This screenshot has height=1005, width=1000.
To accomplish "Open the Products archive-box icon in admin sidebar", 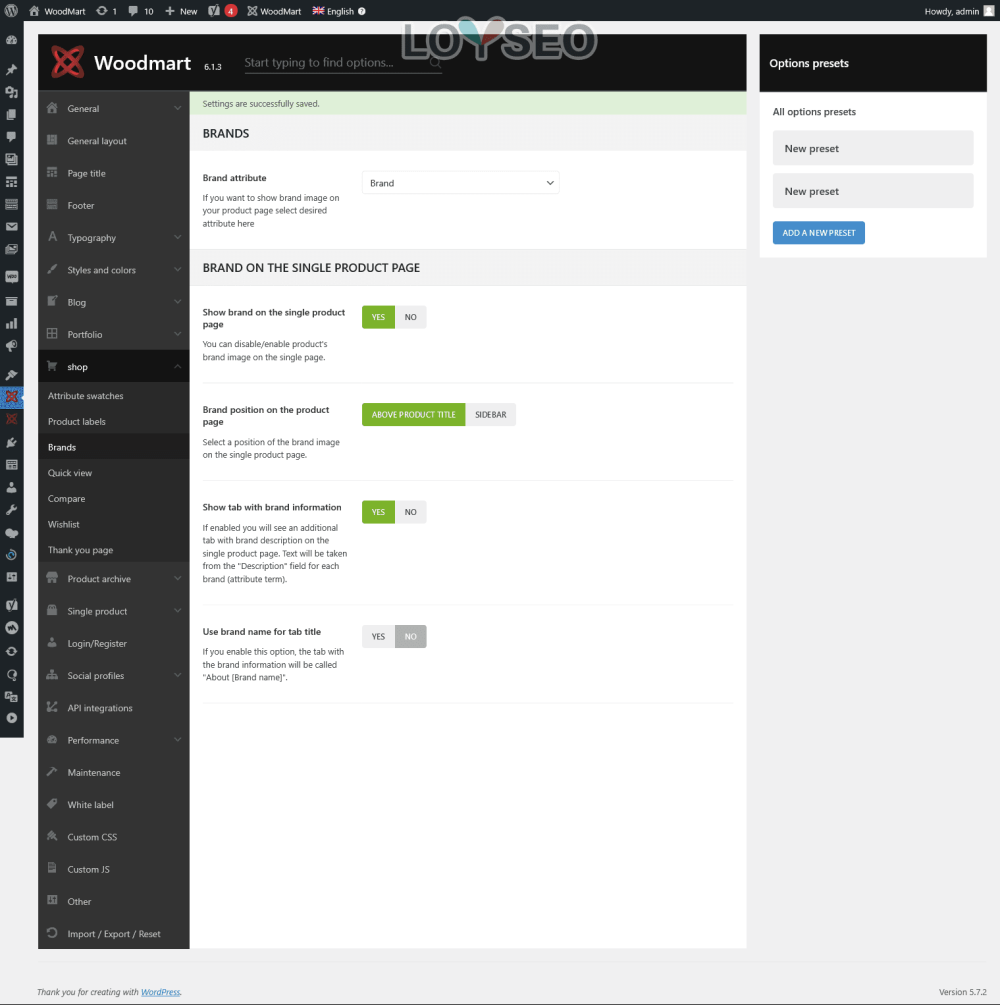I will coord(12,301).
